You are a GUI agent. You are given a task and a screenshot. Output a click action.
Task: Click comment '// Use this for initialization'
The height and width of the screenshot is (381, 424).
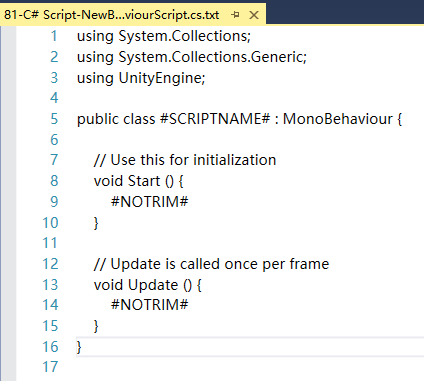[185, 160]
